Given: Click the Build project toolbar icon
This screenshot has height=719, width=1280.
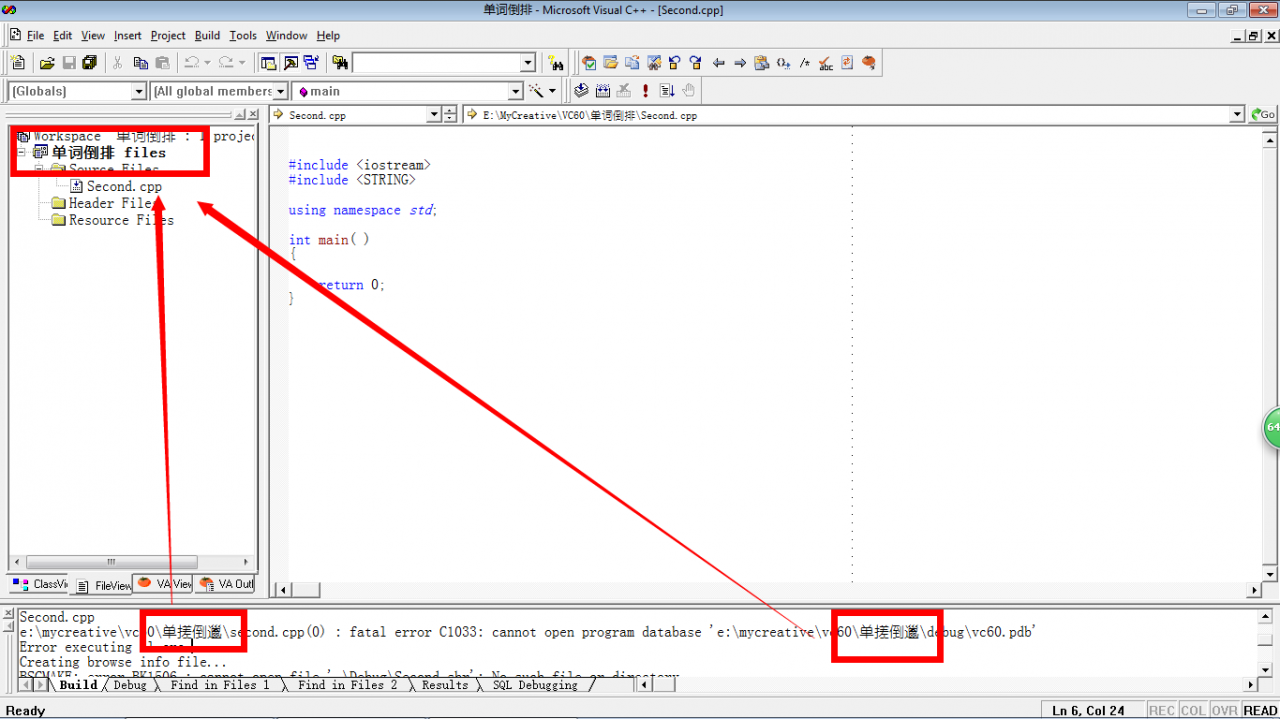Looking at the screenshot, I should (x=602, y=91).
